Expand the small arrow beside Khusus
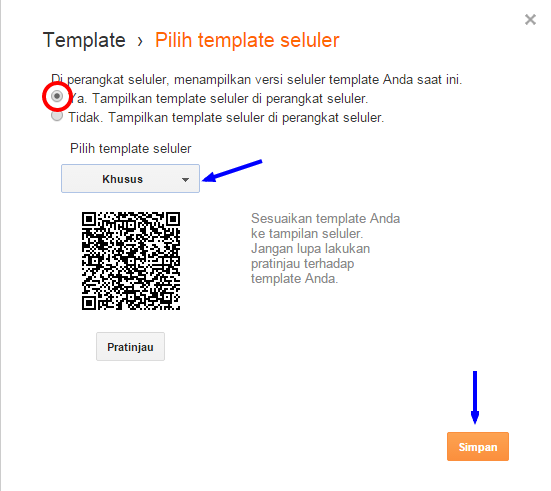 (186, 180)
